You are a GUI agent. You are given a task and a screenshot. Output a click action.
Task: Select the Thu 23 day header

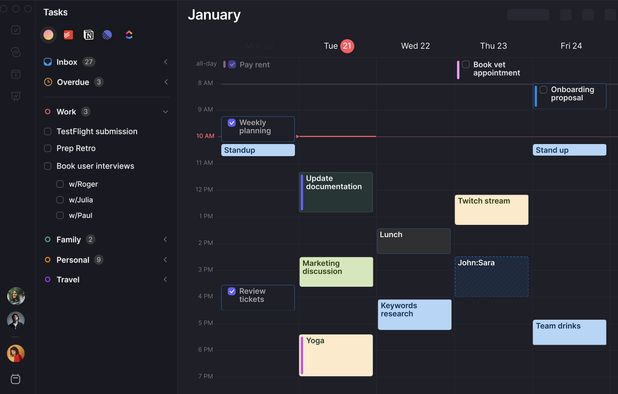[x=493, y=46]
